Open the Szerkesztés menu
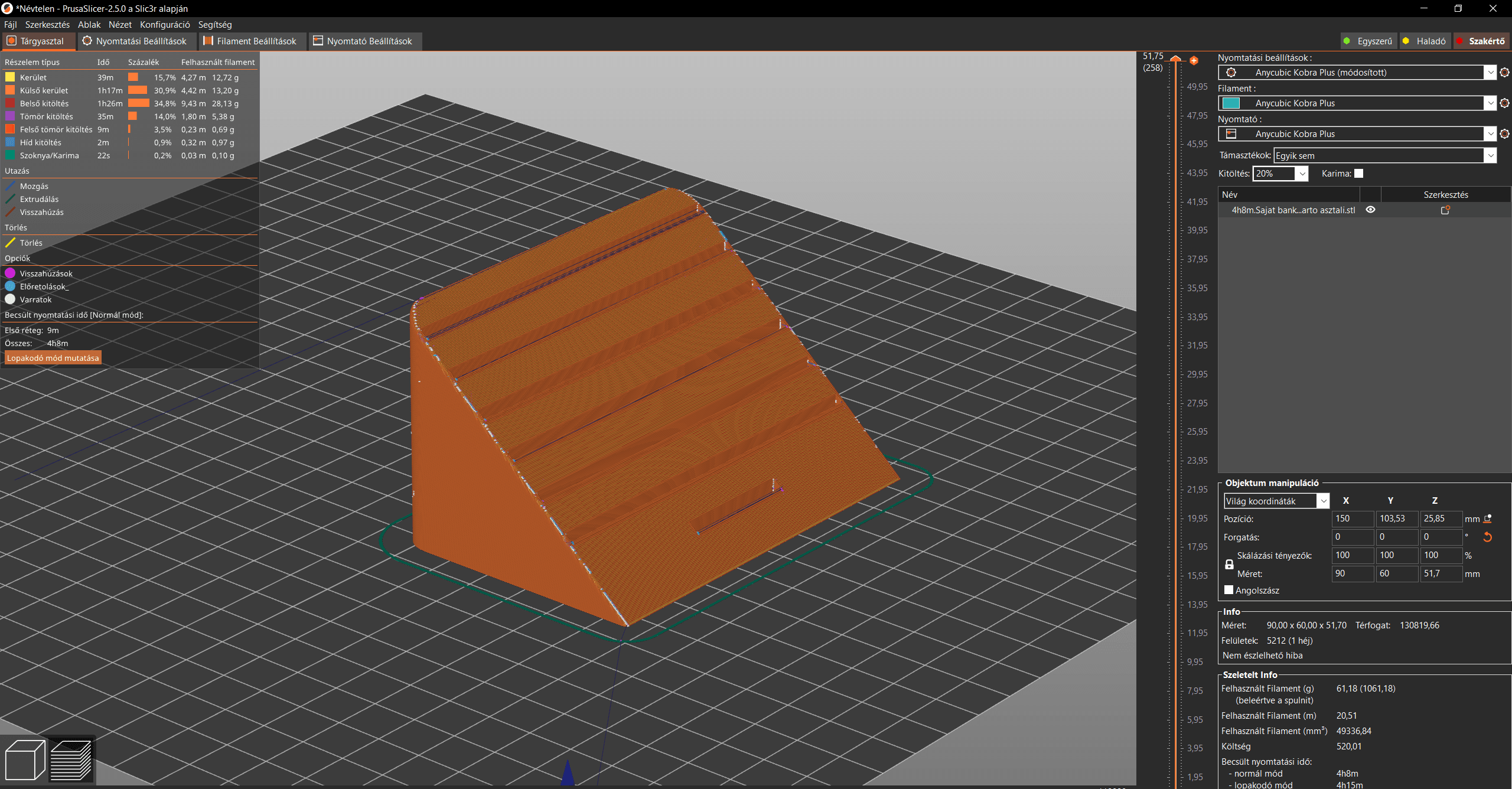The image size is (1512, 789). pos(47,25)
